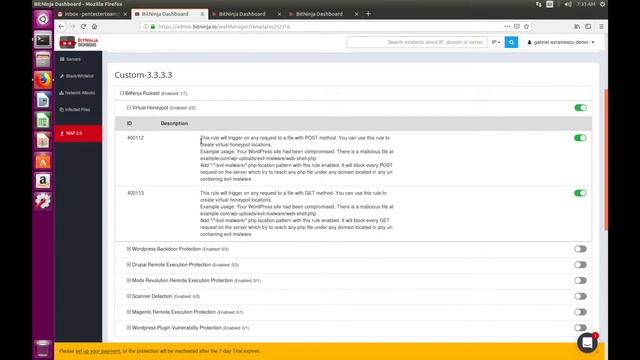The width and height of the screenshot is (640, 360).
Task: Click the browser back button
Action: [61, 27]
